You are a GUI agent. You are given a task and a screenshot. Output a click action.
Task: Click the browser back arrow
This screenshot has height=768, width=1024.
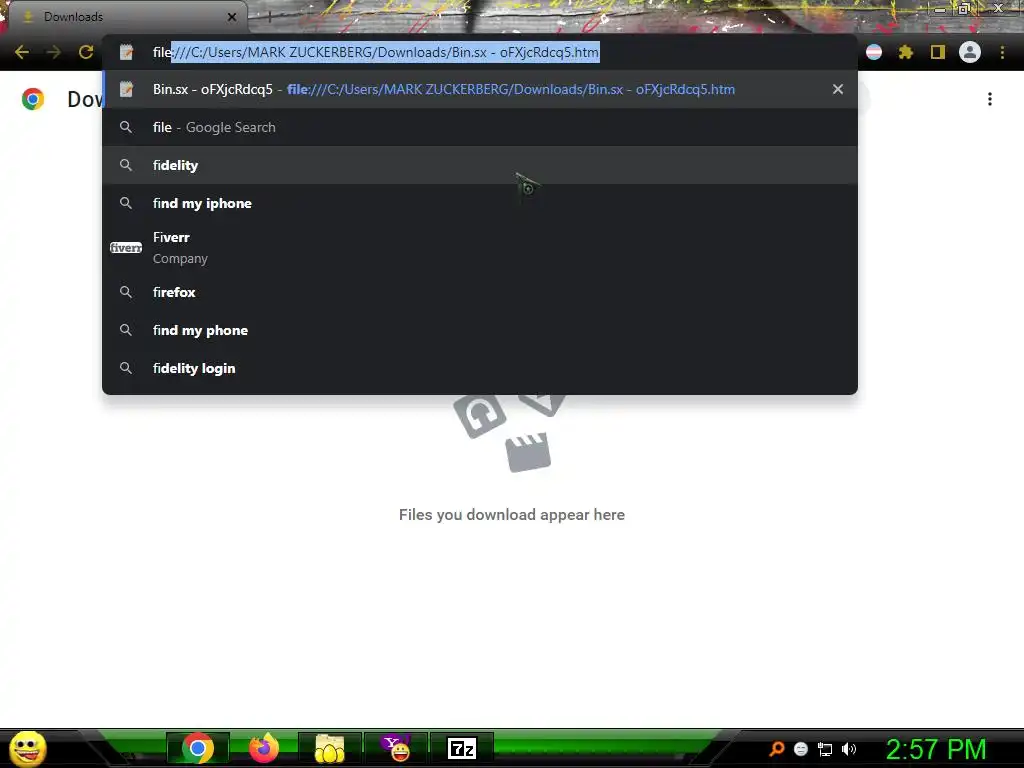click(x=22, y=52)
